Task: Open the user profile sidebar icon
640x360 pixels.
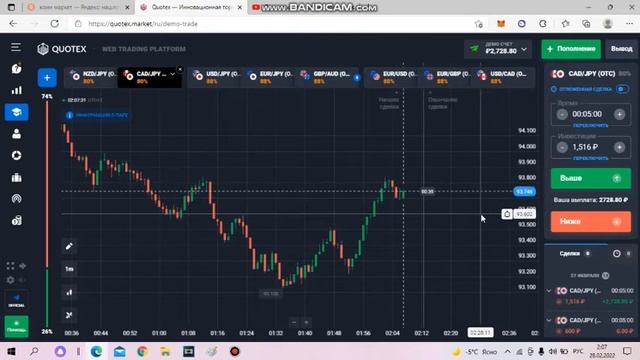Action: (x=16, y=133)
